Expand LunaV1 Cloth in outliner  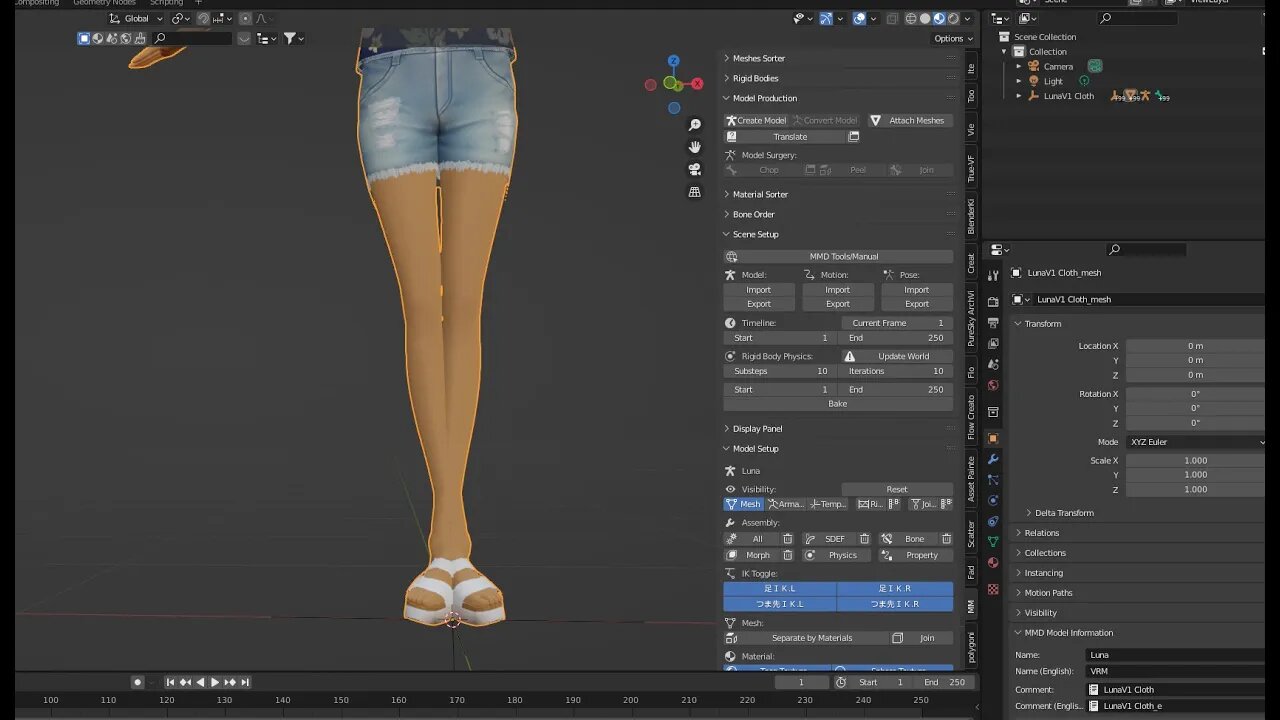point(1019,96)
